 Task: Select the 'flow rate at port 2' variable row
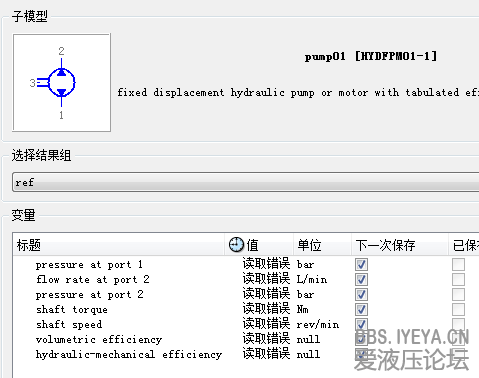(x=246, y=279)
